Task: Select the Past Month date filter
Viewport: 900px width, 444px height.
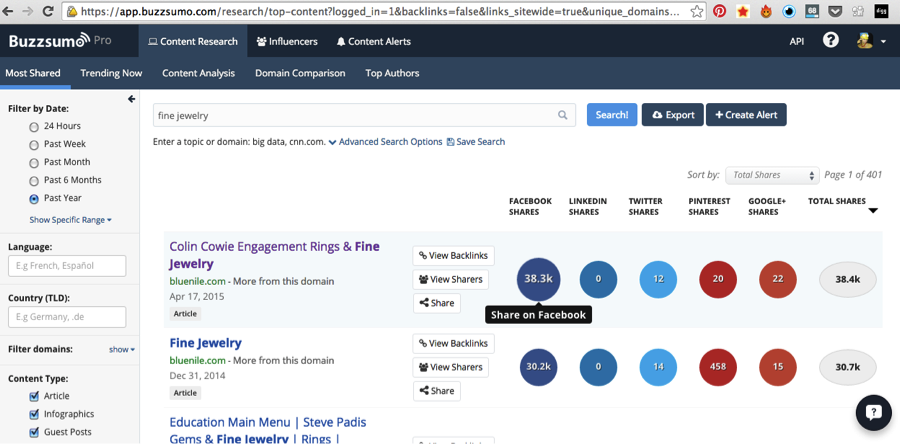Action: [x=34, y=162]
